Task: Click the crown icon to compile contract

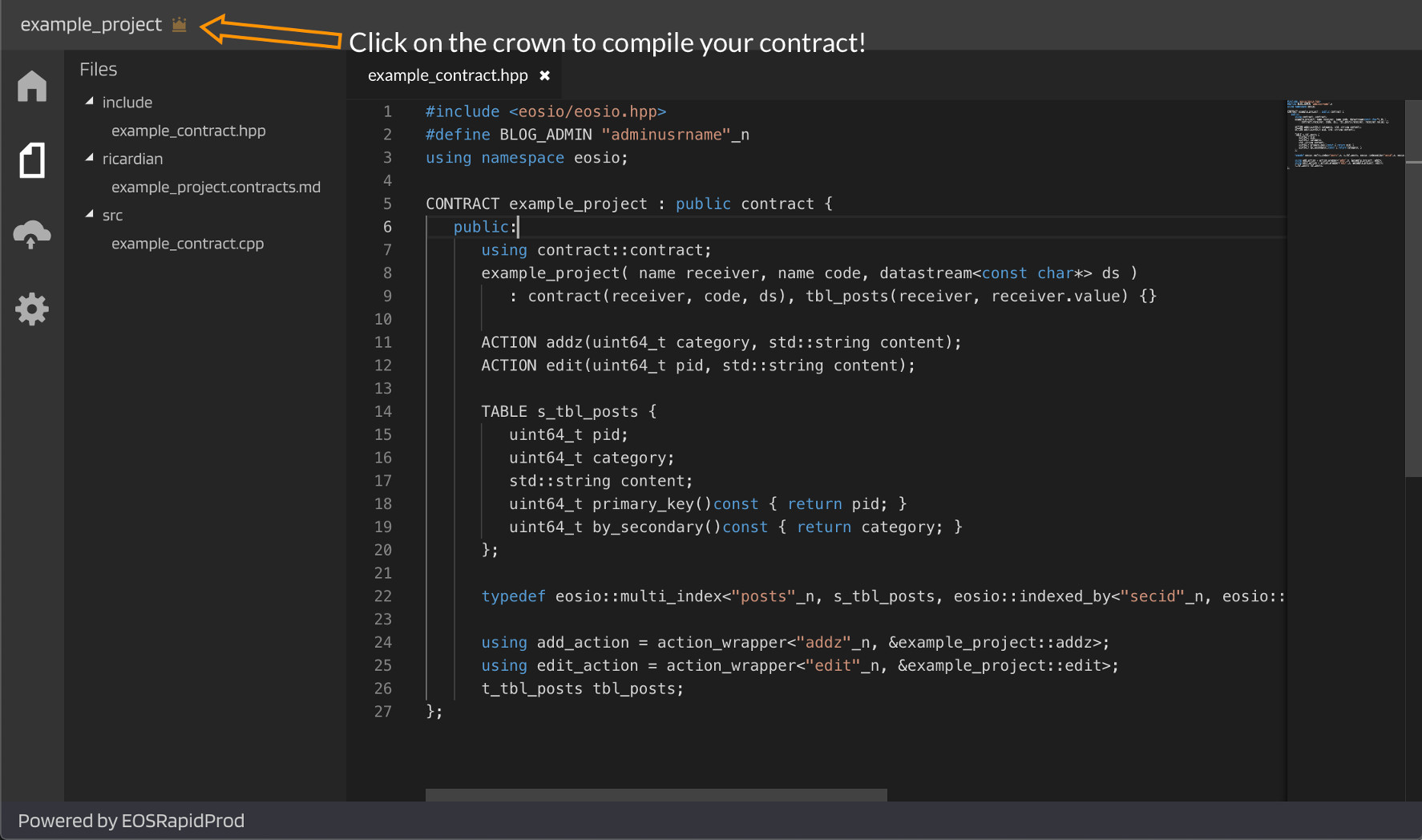Action: click(x=180, y=25)
